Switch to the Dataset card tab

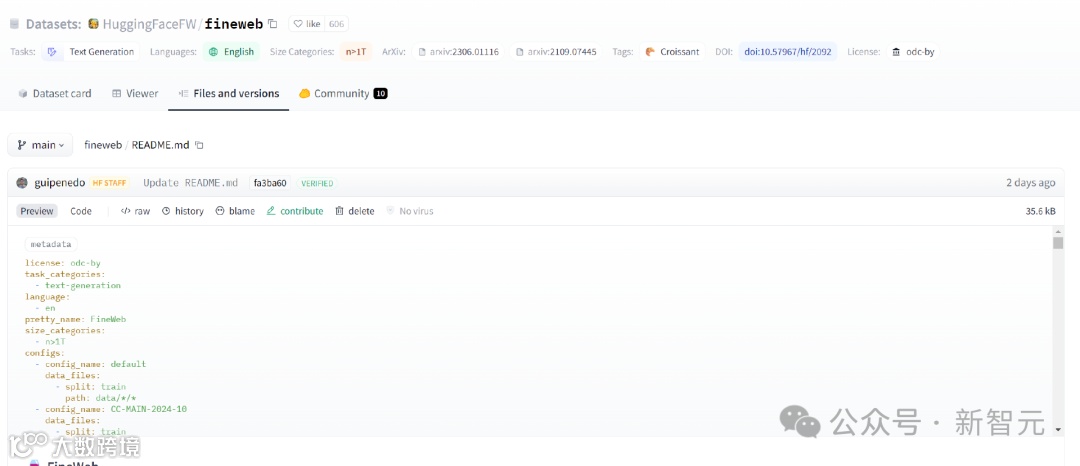click(54, 94)
